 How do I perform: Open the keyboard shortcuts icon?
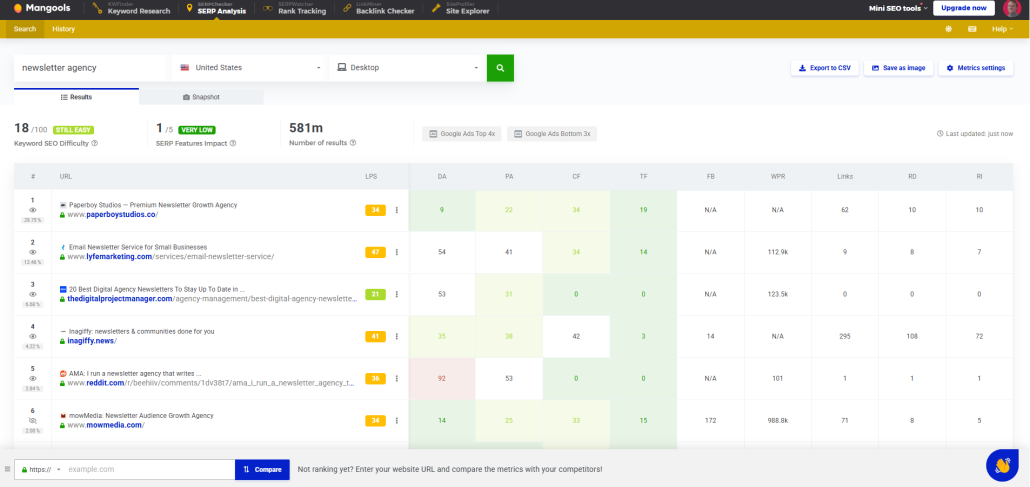point(972,29)
